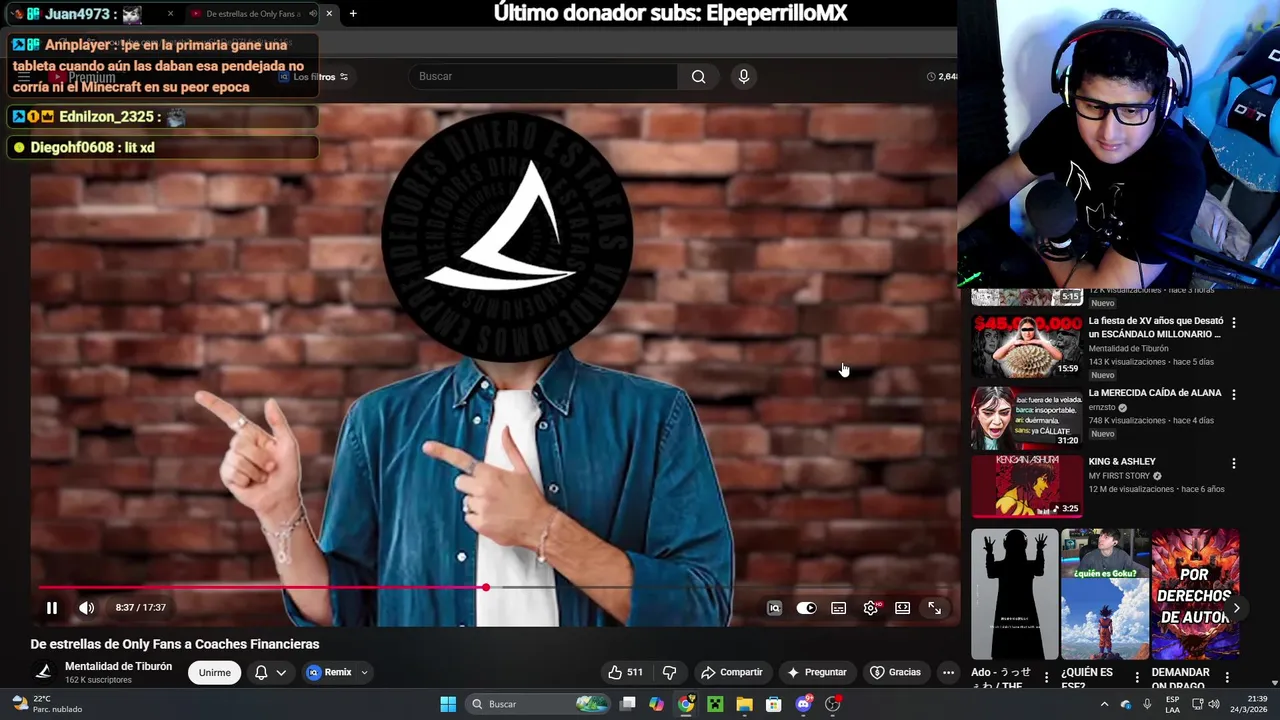
Task: Open player settings with the gear icon
Action: click(871, 608)
